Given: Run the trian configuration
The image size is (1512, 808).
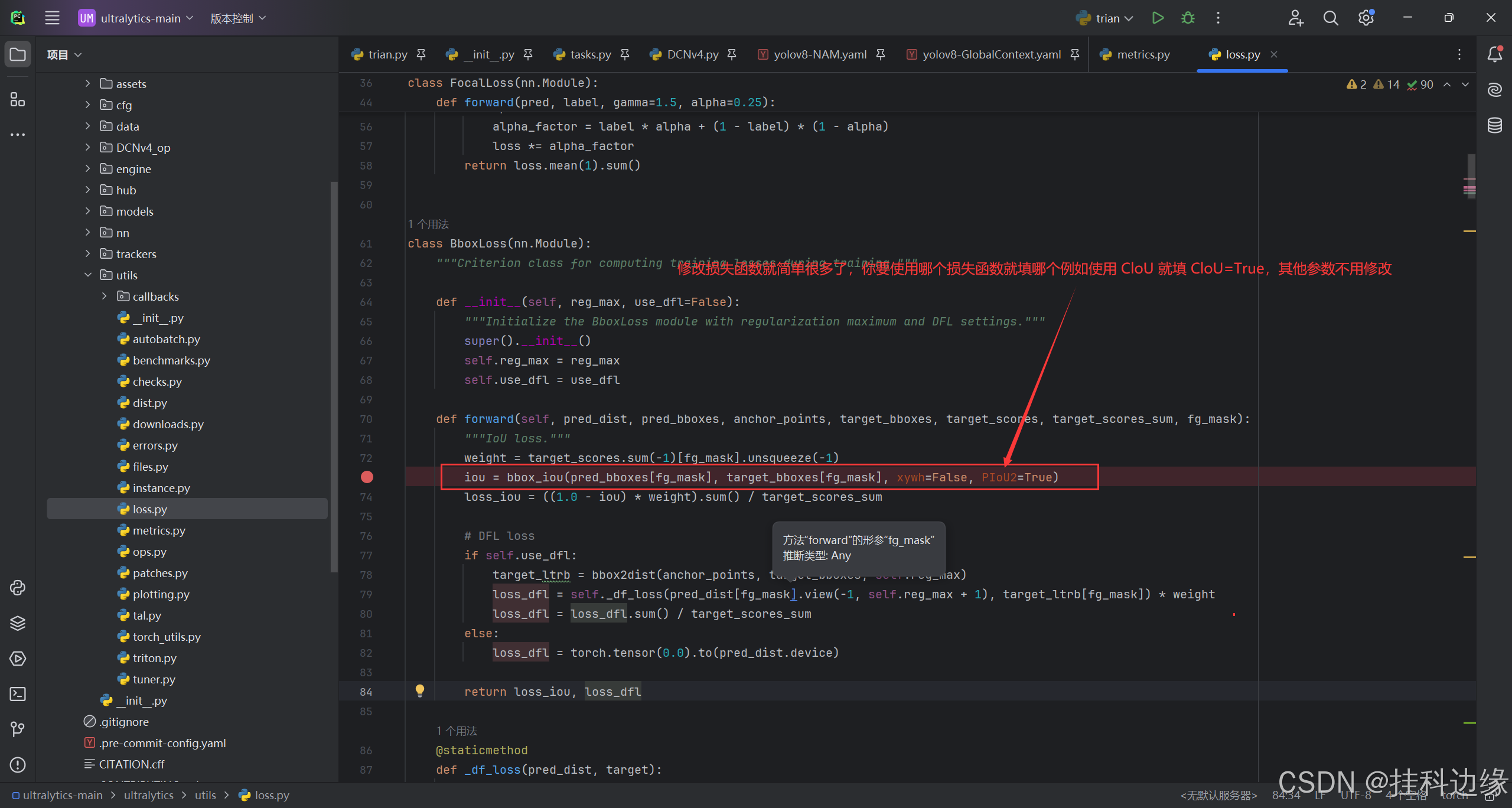Looking at the screenshot, I should [1158, 18].
